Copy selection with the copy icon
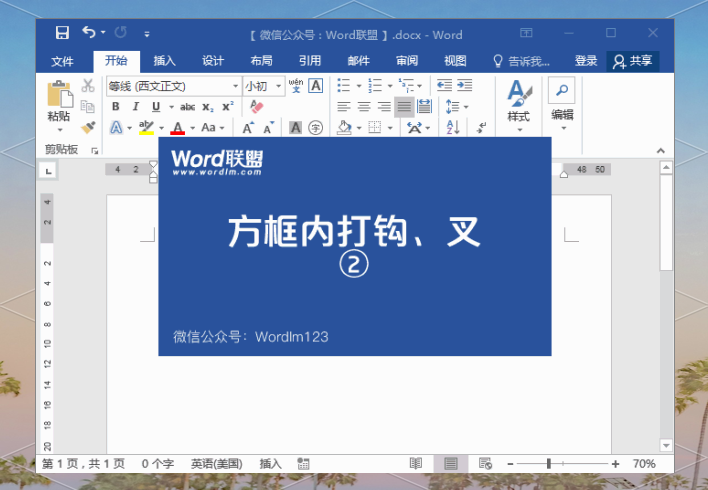This screenshot has width=708, height=490. (88, 107)
